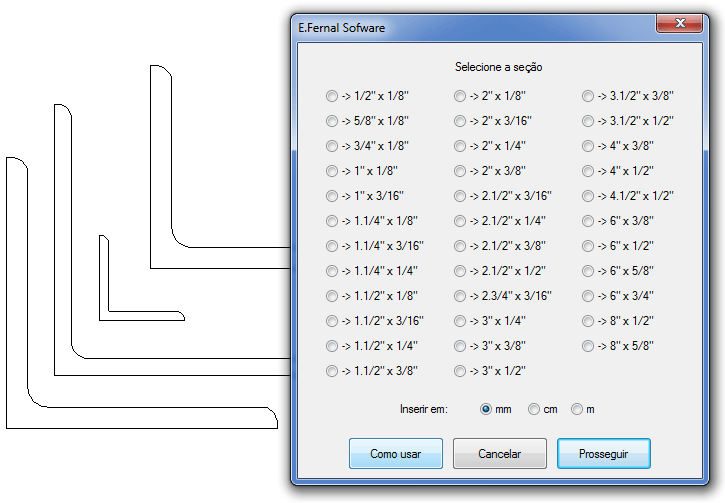The width and height of the screenshot is (725, 503).
Task: Pick the 1" x 3/16" section
Action: 332,196
